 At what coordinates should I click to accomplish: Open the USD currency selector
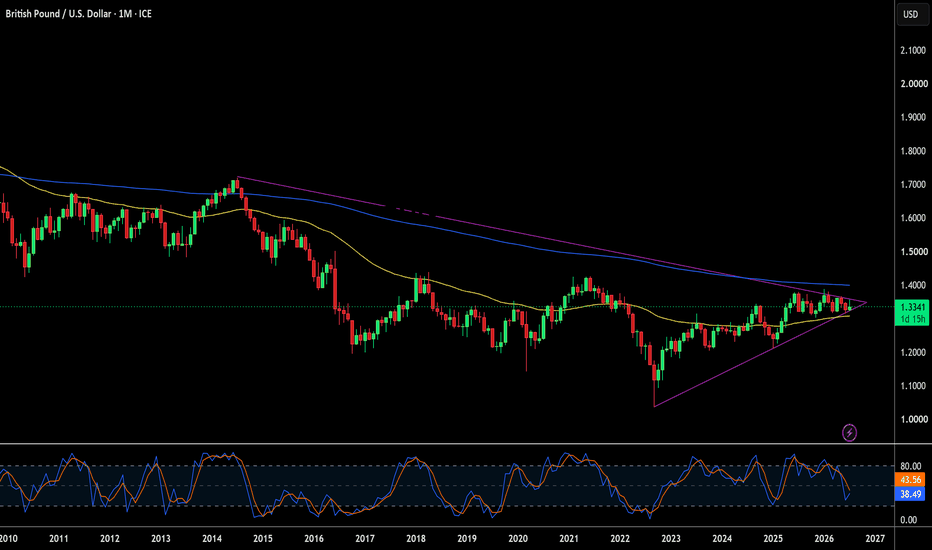912,14
